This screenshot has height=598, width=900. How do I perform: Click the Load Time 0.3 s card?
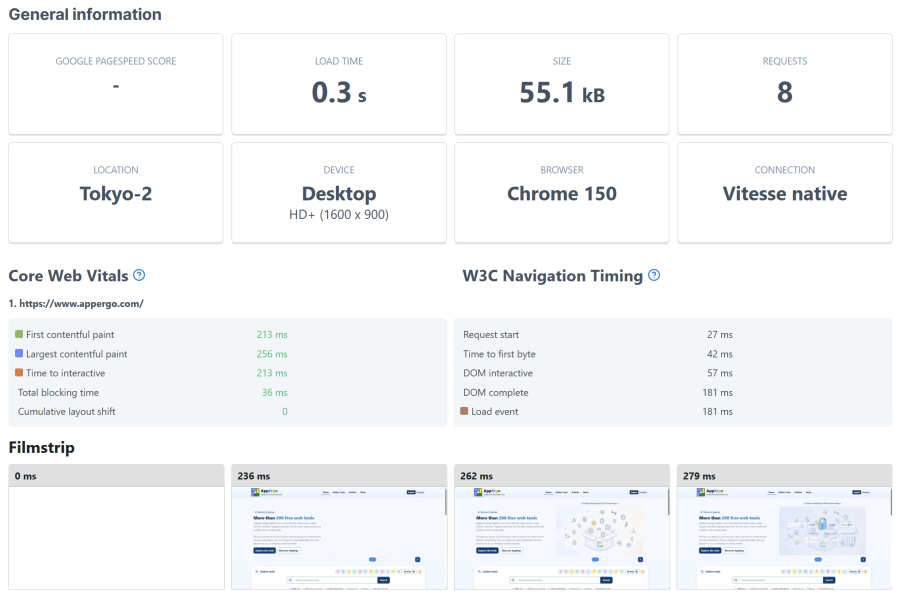pos(339,84)
